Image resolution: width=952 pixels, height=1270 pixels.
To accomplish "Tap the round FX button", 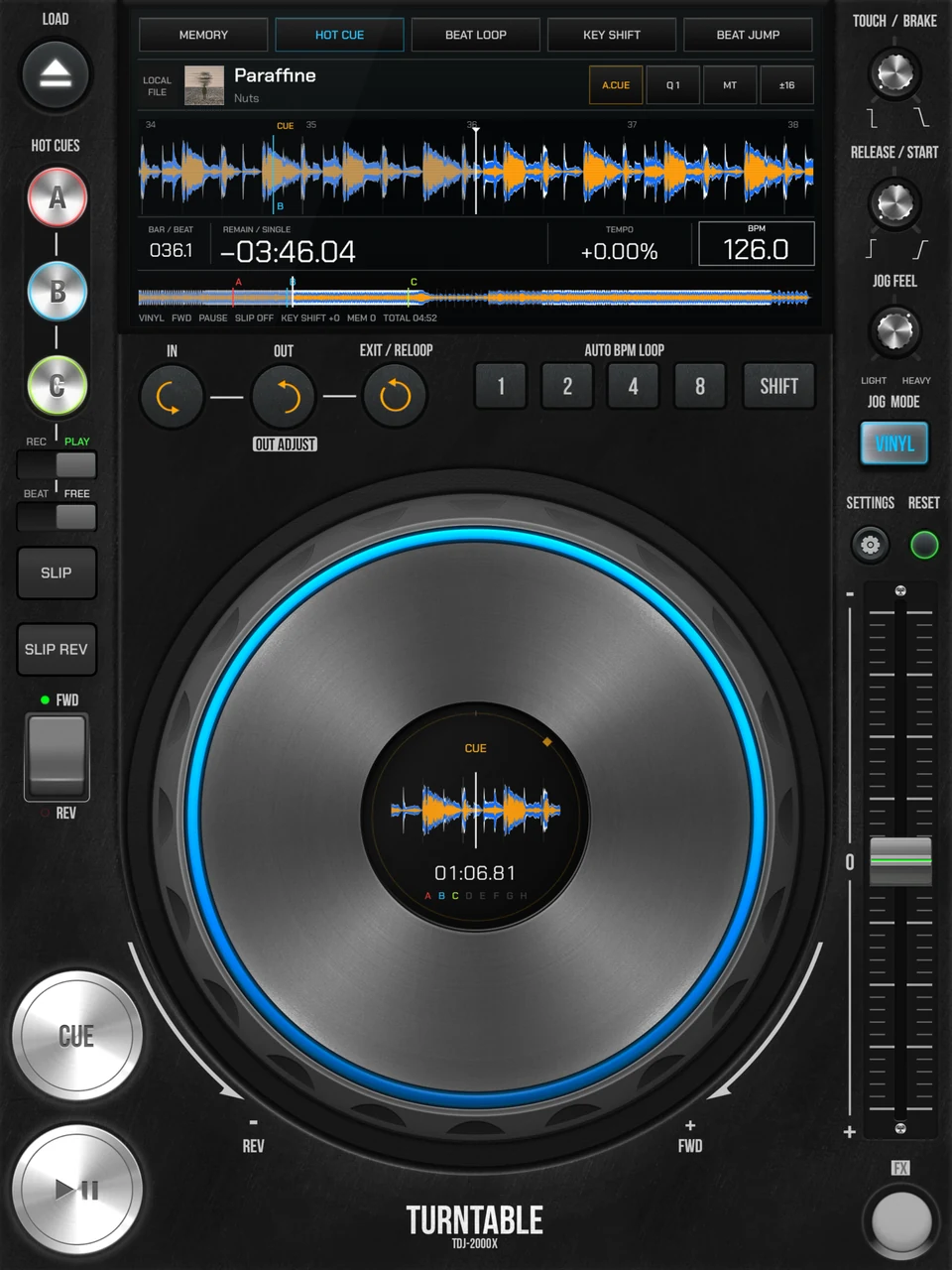I will tap(900, 1219).
